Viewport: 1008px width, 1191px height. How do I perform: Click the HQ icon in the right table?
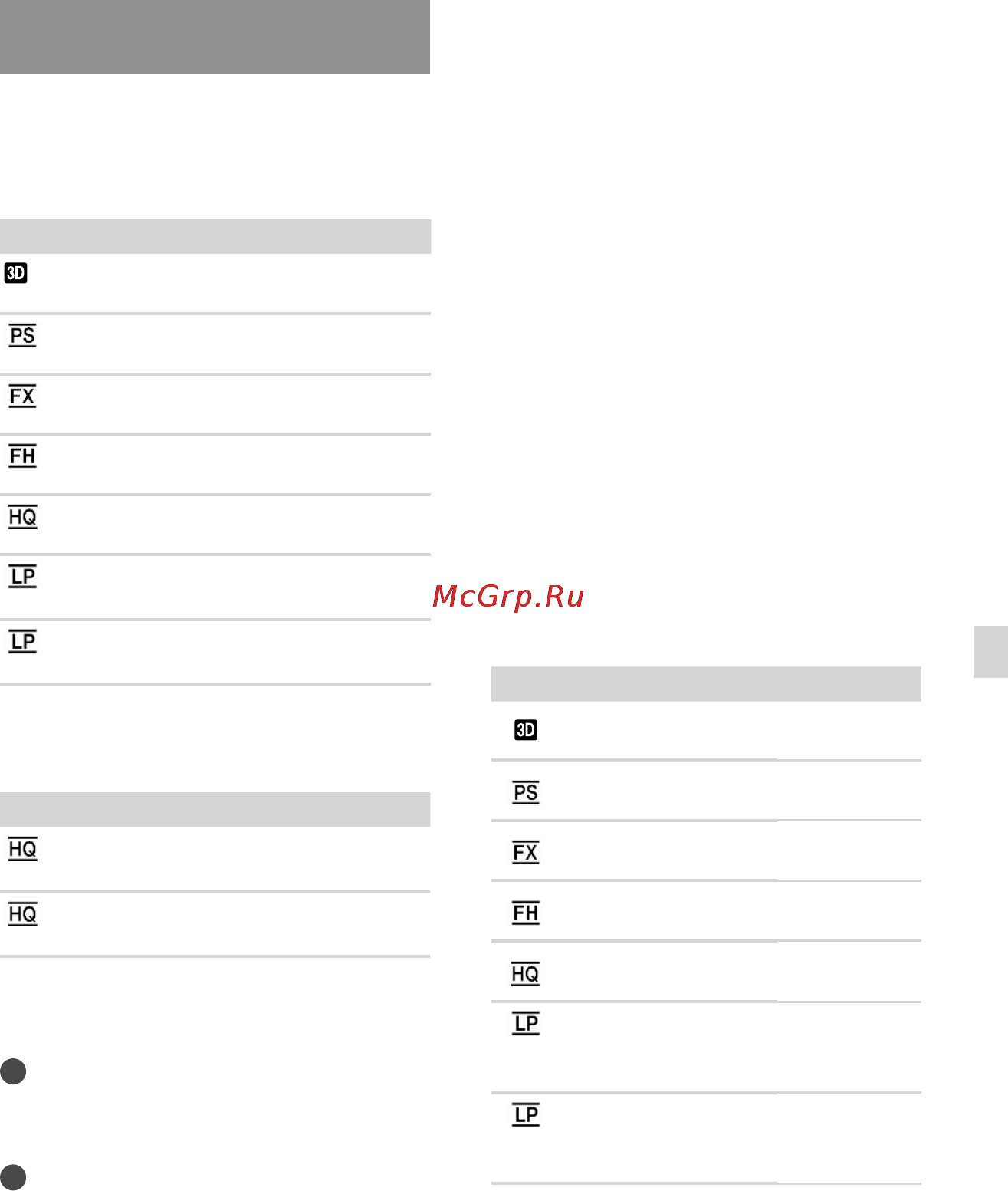point(525,974)
